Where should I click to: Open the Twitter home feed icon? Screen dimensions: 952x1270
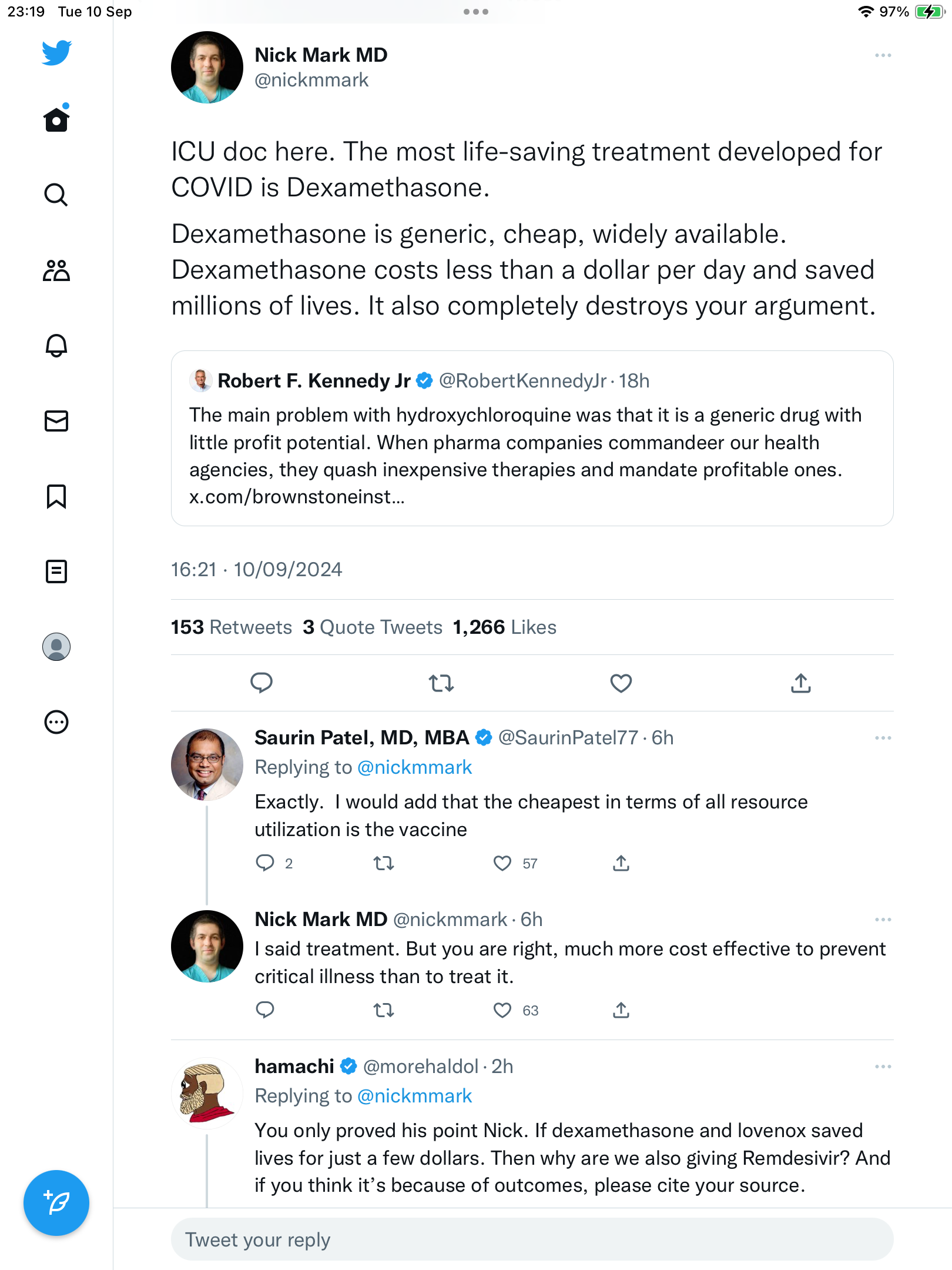(56, 119)
